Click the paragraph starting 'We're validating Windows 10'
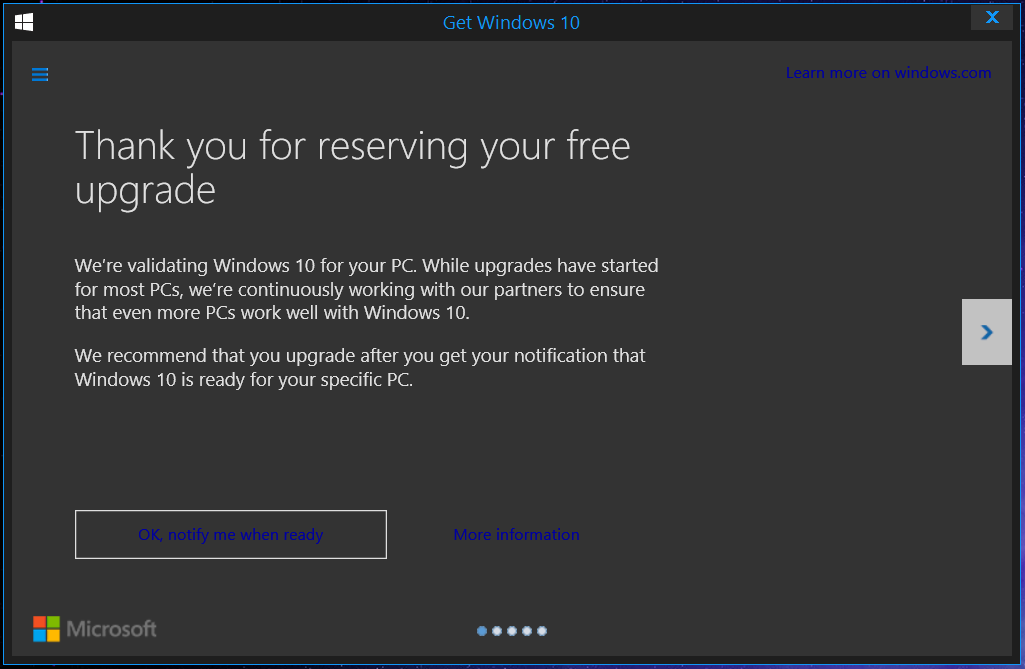1025x669 pixels. (x=367, y=289)
